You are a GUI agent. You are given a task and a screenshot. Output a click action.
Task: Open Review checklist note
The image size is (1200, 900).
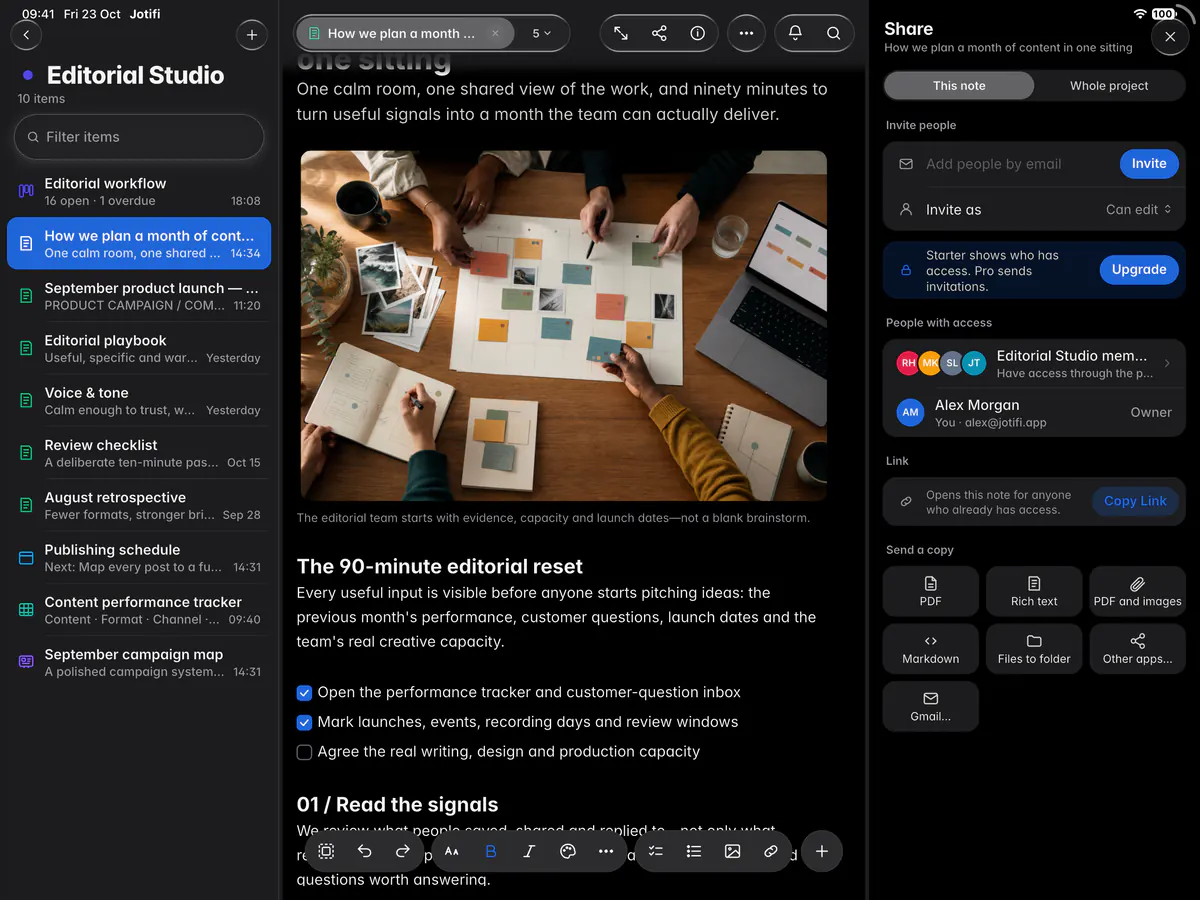139,453
